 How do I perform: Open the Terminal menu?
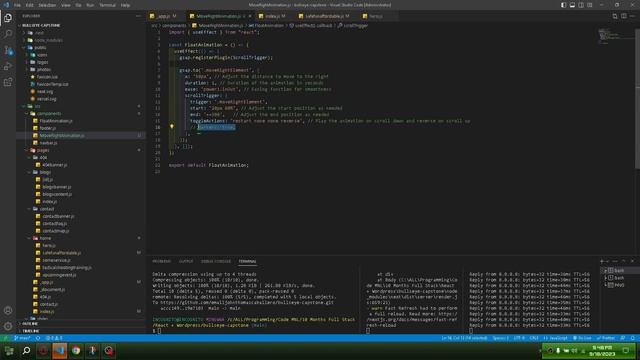107,5
